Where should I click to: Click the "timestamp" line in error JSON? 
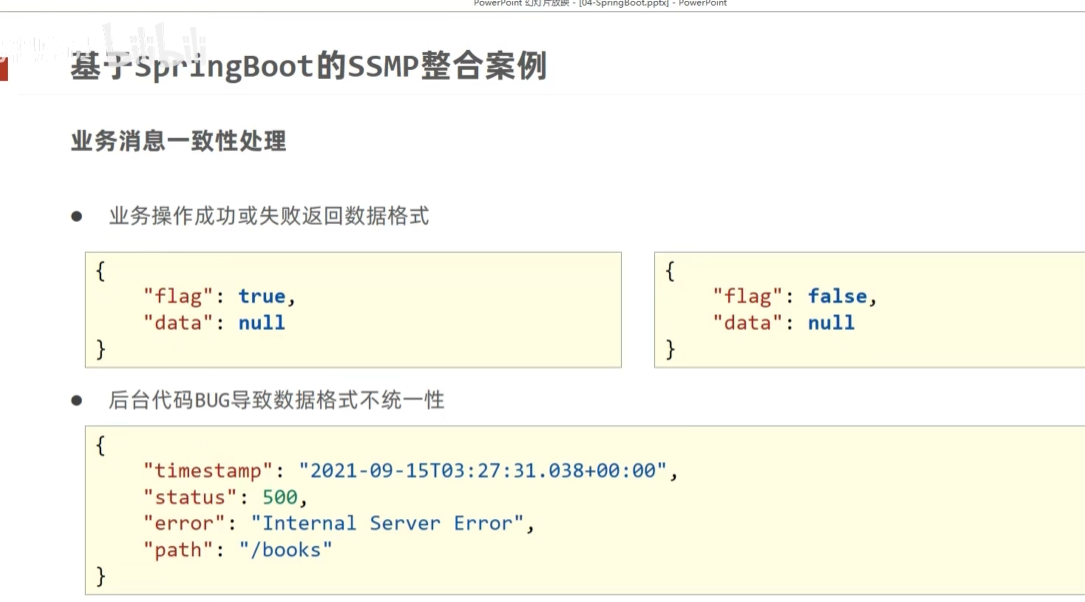(410, 471)
